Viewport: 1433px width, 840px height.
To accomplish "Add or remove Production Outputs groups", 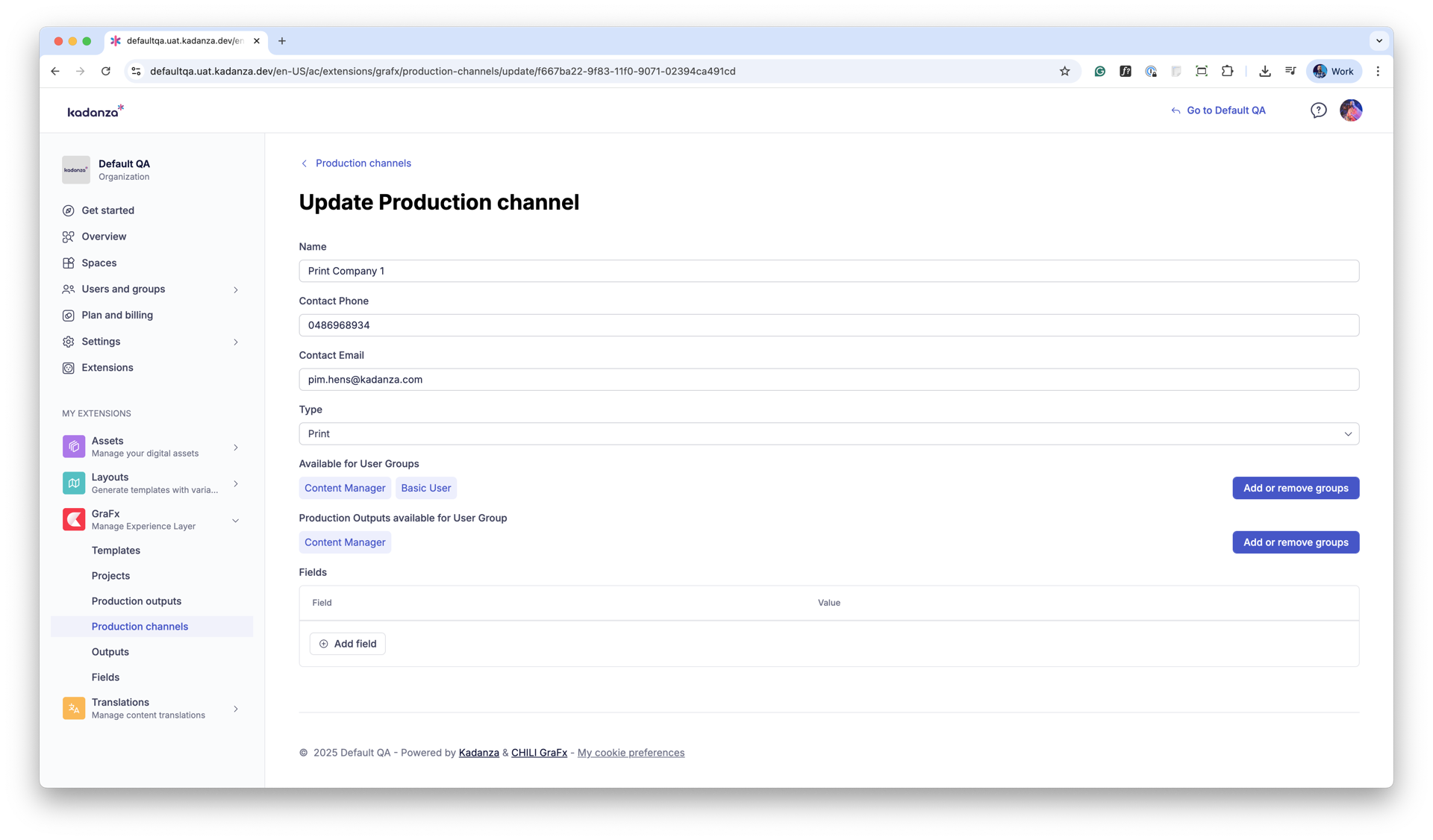I will pos(1295,542).
